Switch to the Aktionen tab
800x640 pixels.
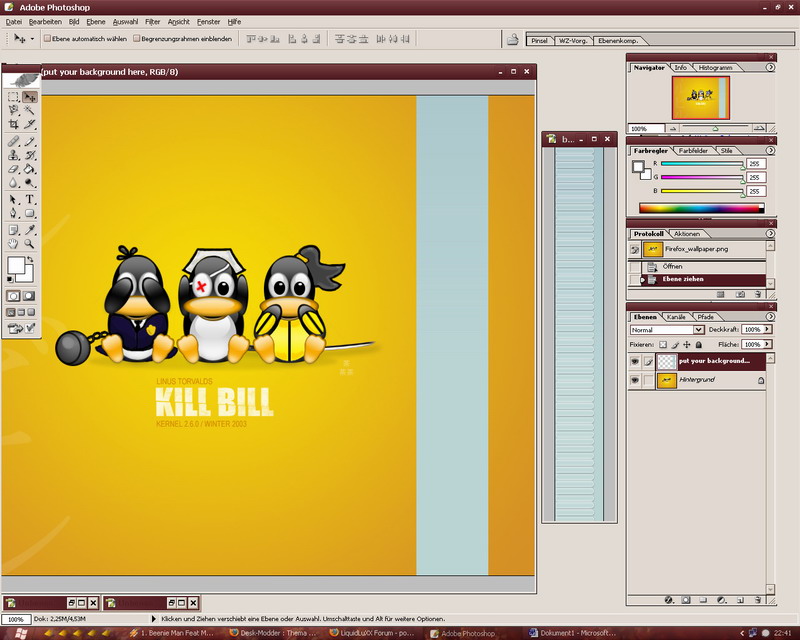pyautogui.click(x=687, y=234)
